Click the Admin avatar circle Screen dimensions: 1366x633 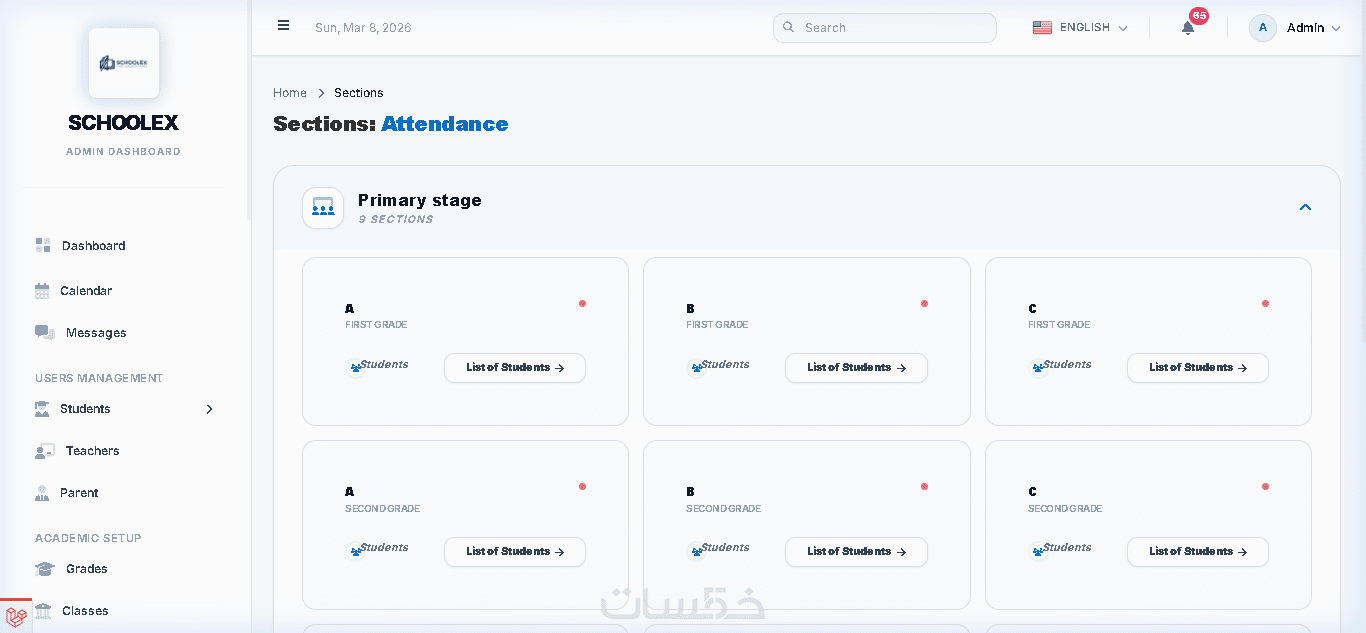pyautogui.click(x=1263, y=28)
